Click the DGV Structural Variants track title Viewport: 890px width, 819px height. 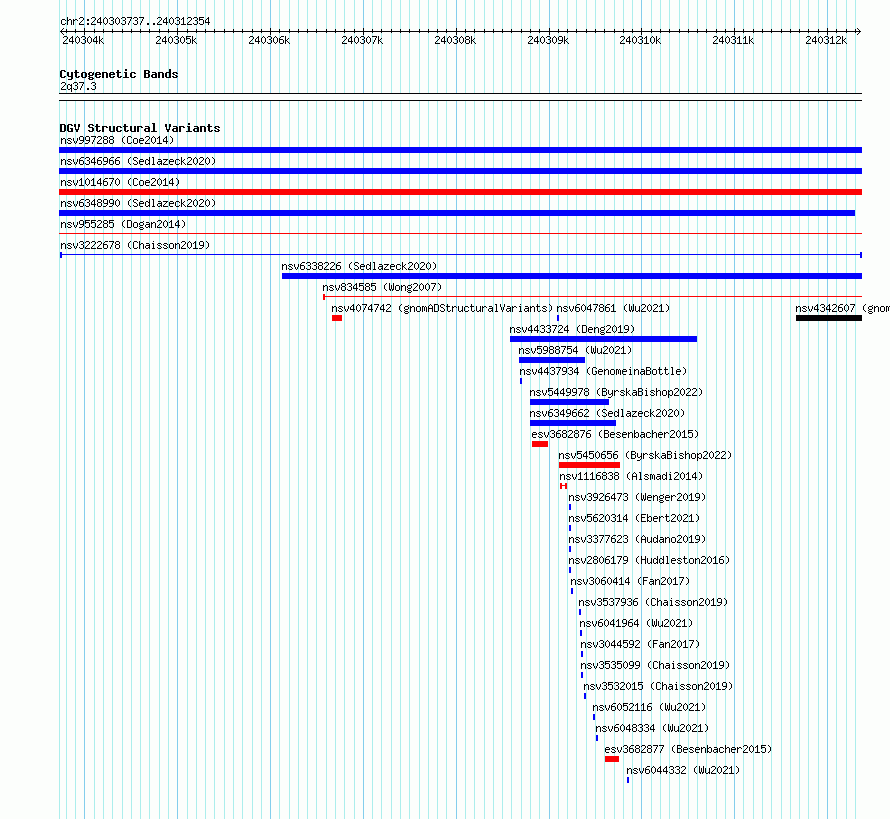[x=140, y=128]
